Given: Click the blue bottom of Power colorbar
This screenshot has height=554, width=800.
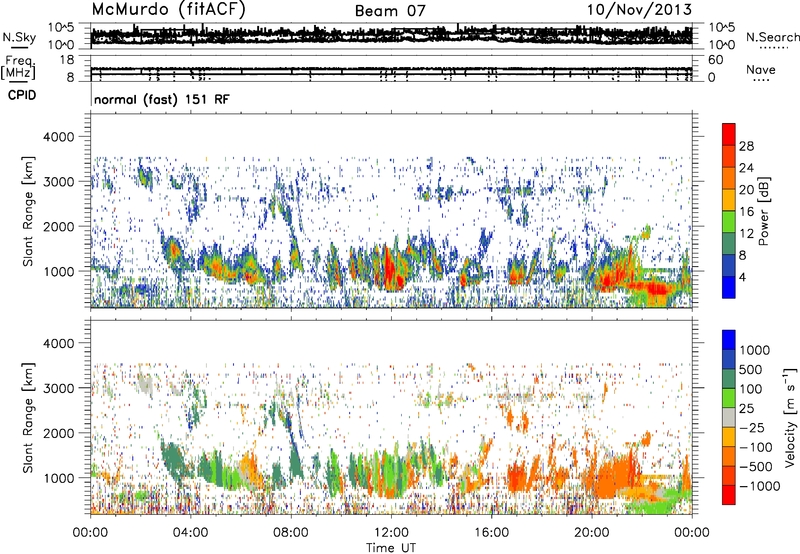Looking at the screenshot, I should coord(729,289).
